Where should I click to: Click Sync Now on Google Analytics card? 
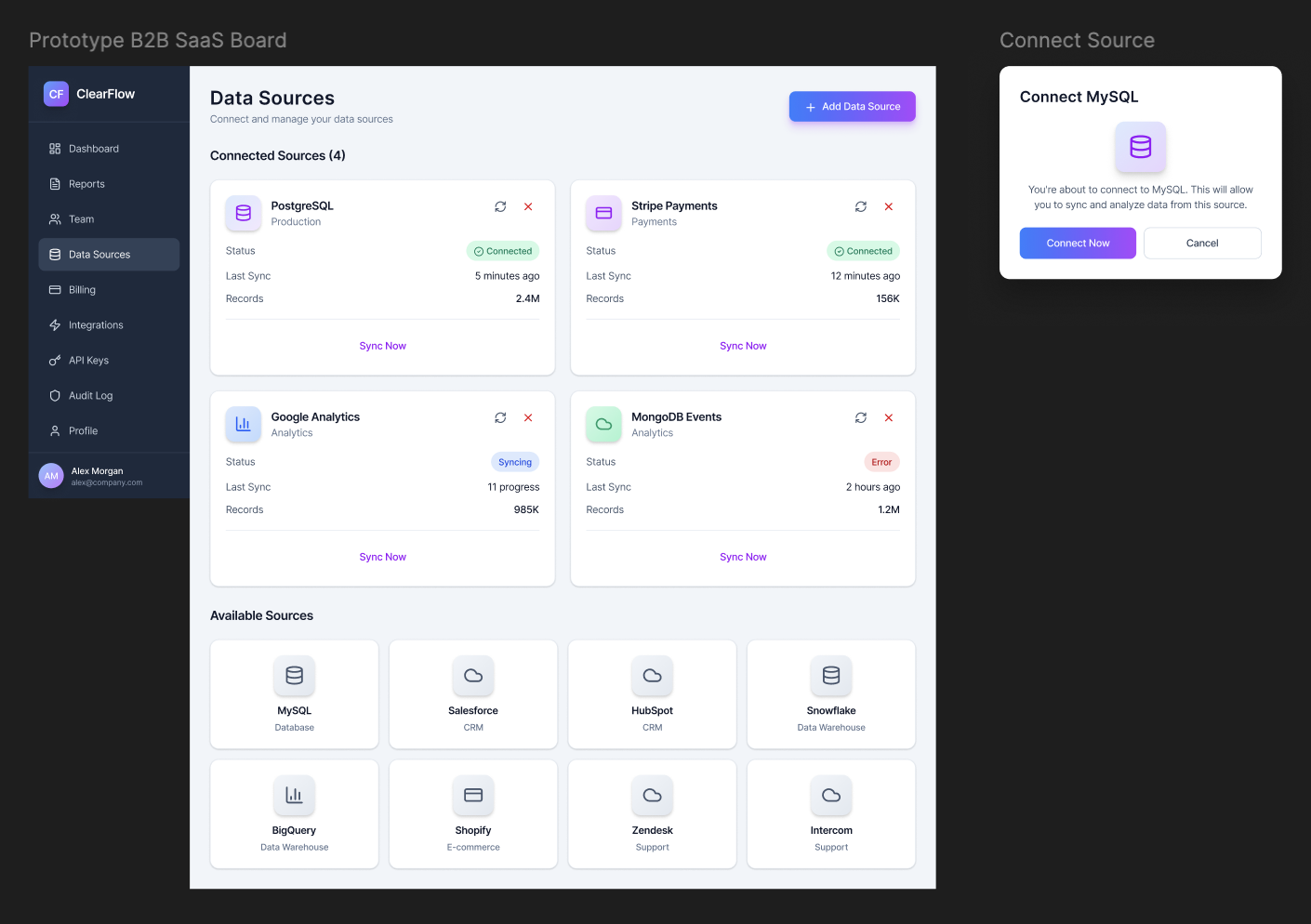383,557
